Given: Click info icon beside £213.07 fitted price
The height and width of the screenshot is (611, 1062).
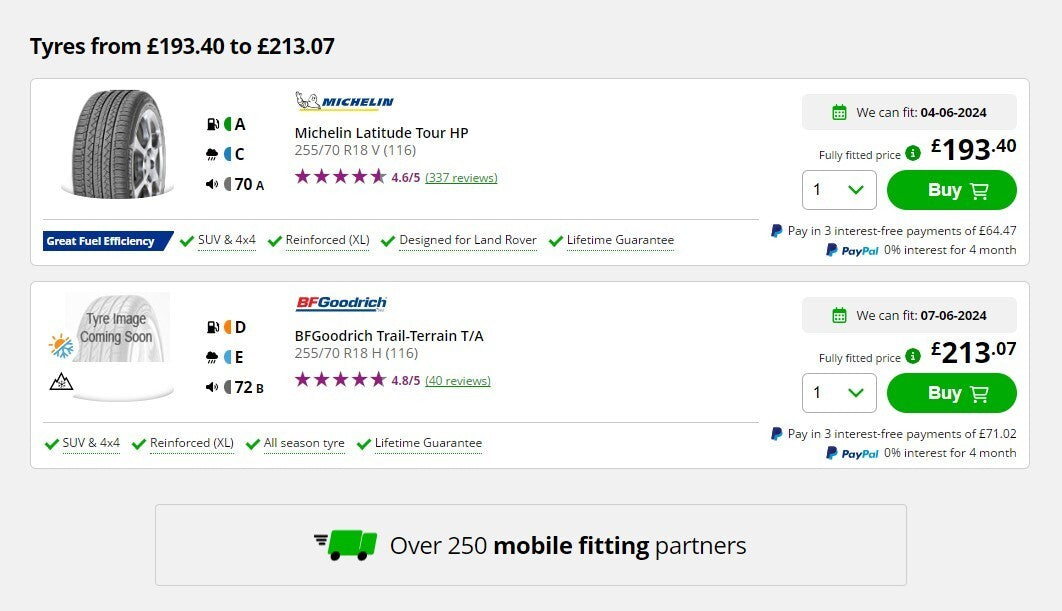Looking at the screenshot, I should 913,357.
